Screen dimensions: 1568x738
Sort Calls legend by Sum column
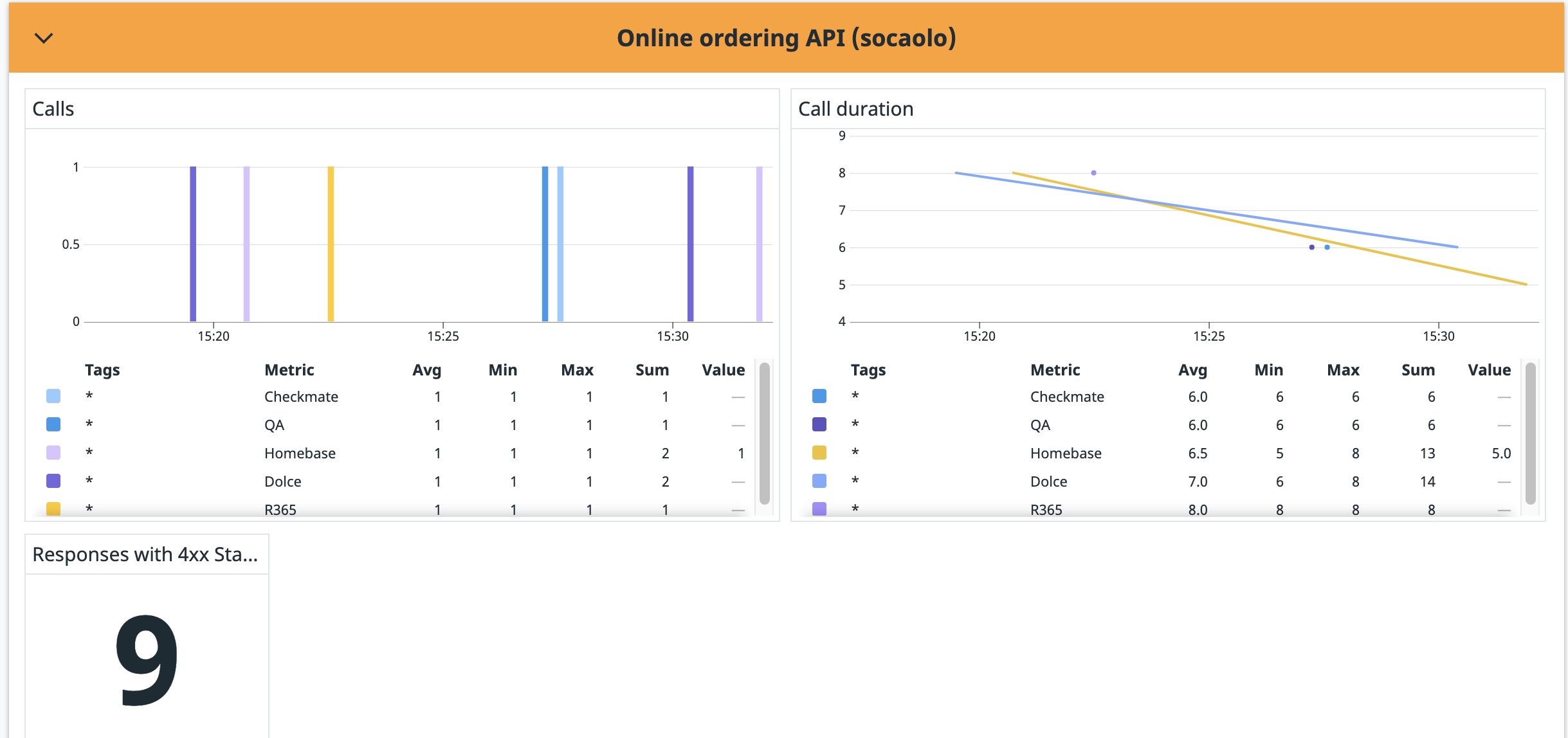click(652, 370)
